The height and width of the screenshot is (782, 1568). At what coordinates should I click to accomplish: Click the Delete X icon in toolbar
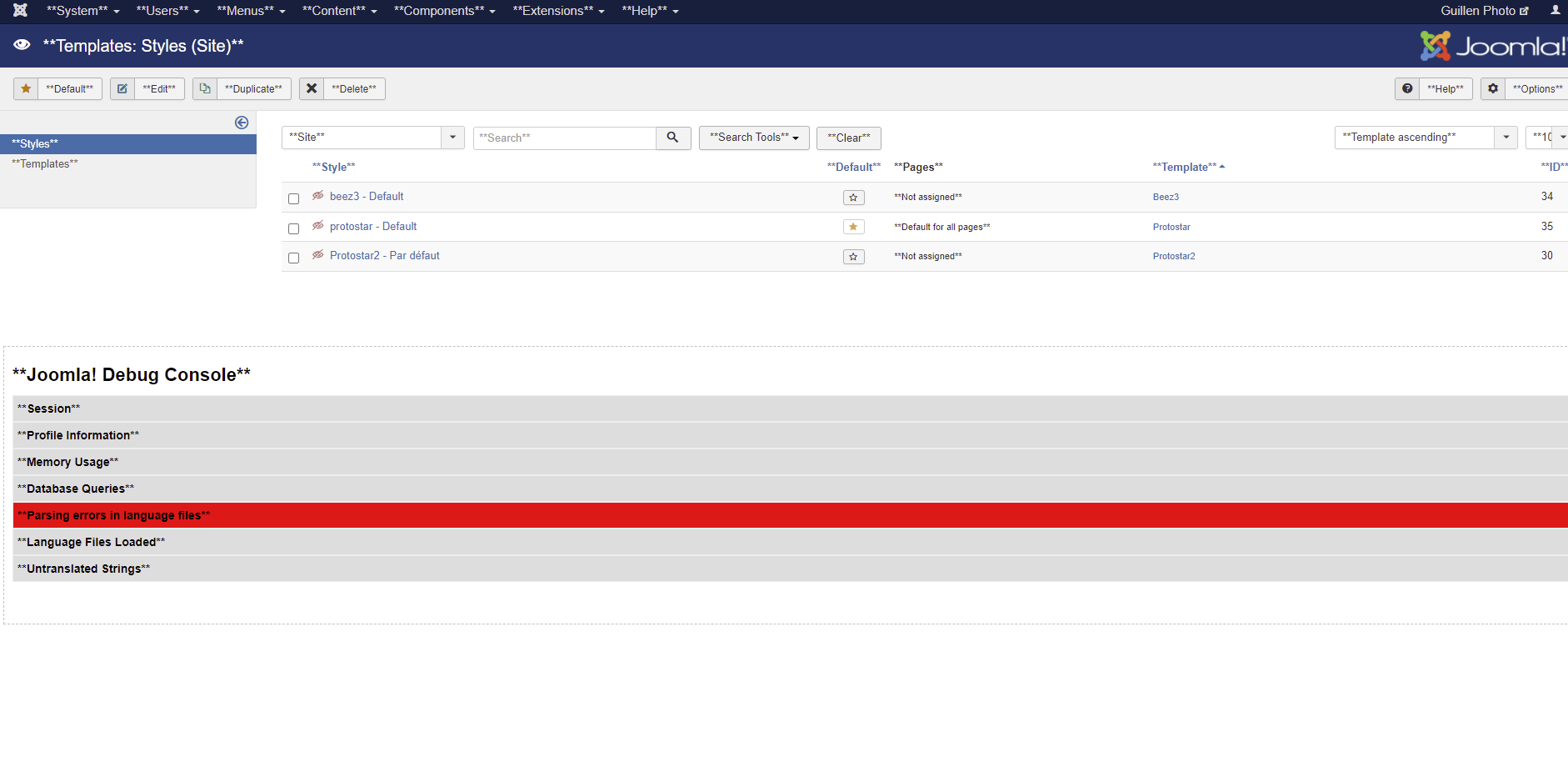point(312,89)
